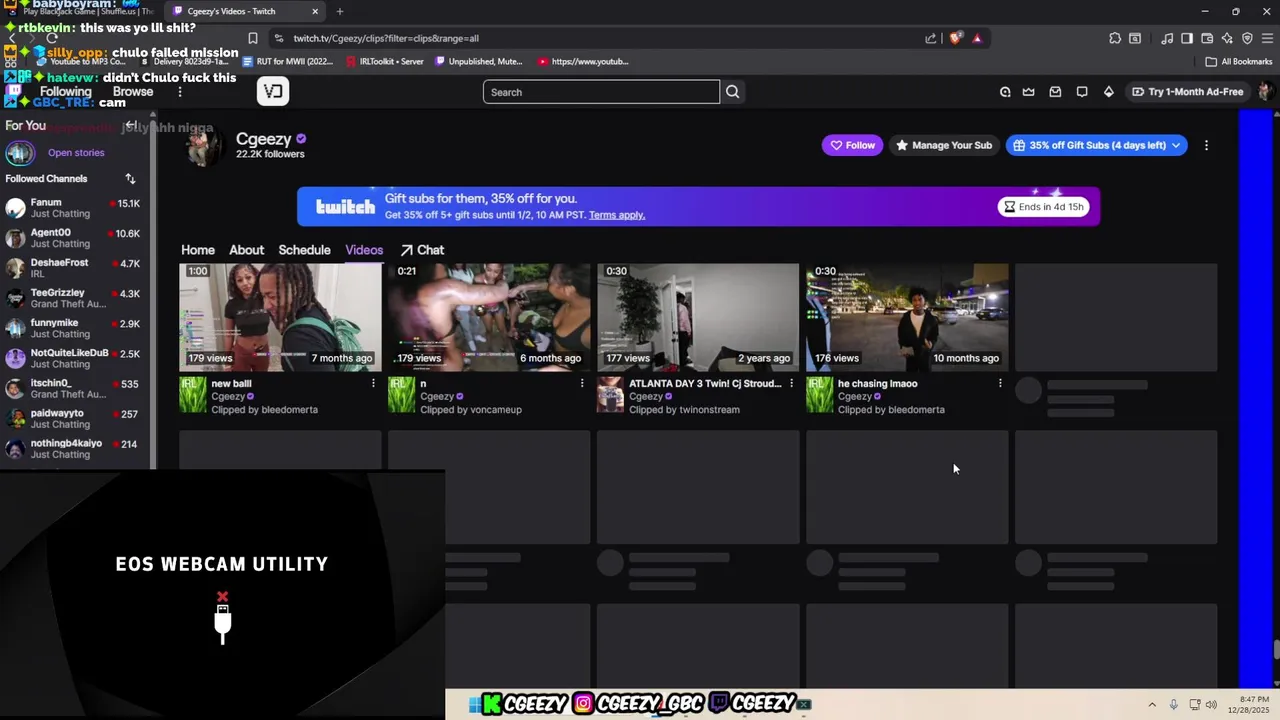This screenshot has width=1280, height=720.
Task: Open options for 'new balll' clip
Action: click(x=373, y=383)
